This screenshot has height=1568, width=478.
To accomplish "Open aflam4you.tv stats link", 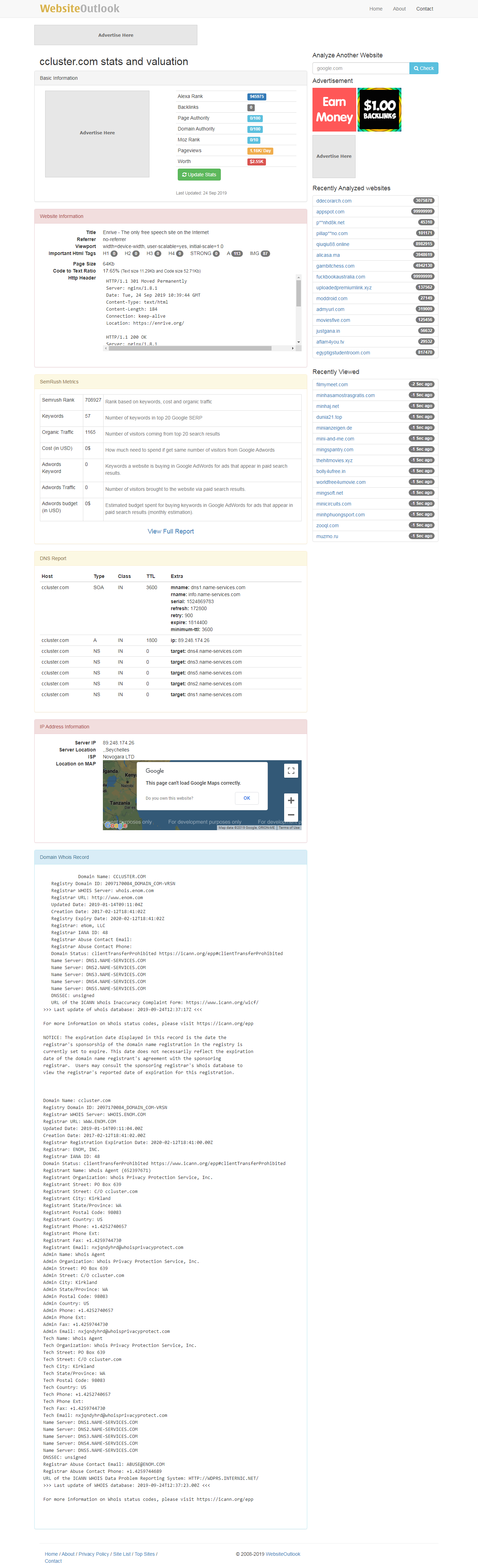I will 330,342.
